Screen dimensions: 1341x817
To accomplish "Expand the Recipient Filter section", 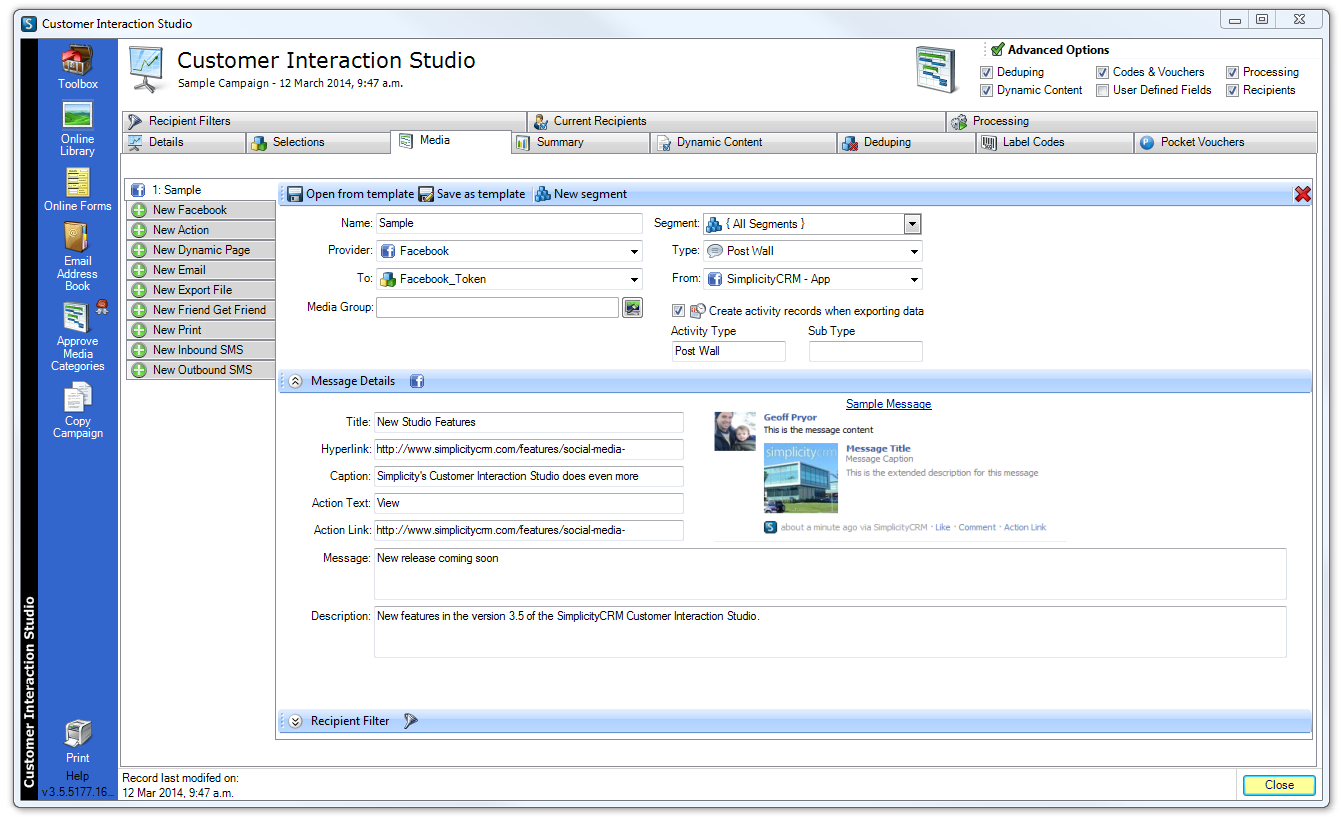I will click(x=295, y=721).
